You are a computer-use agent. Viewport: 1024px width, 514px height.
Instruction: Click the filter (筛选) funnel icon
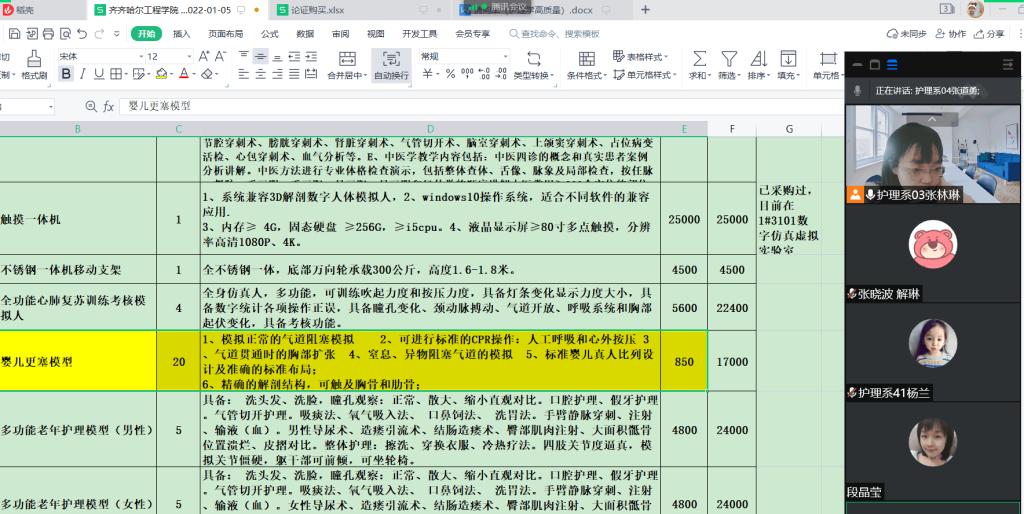point(729,63)
